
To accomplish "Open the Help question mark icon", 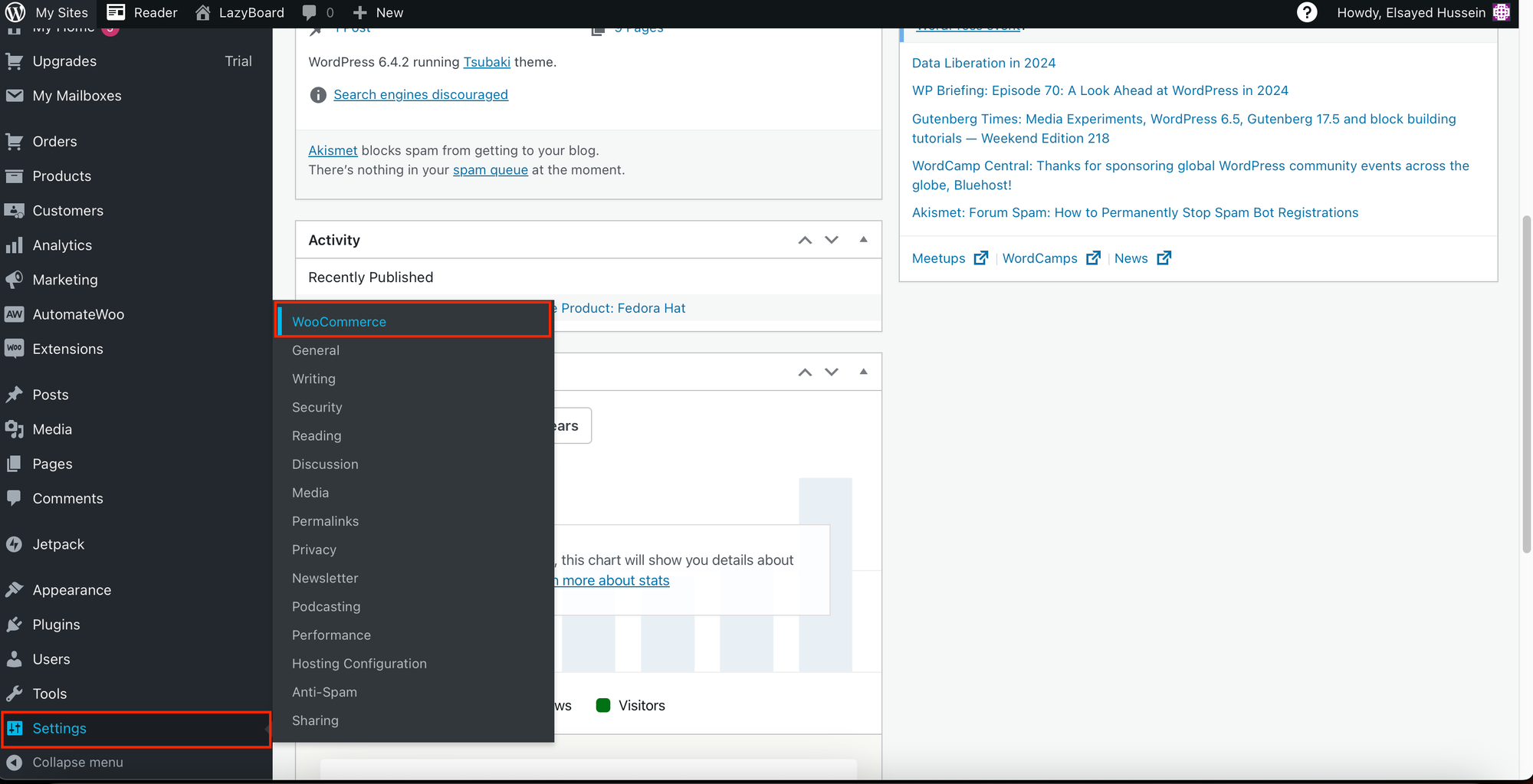I will 1307,12.
